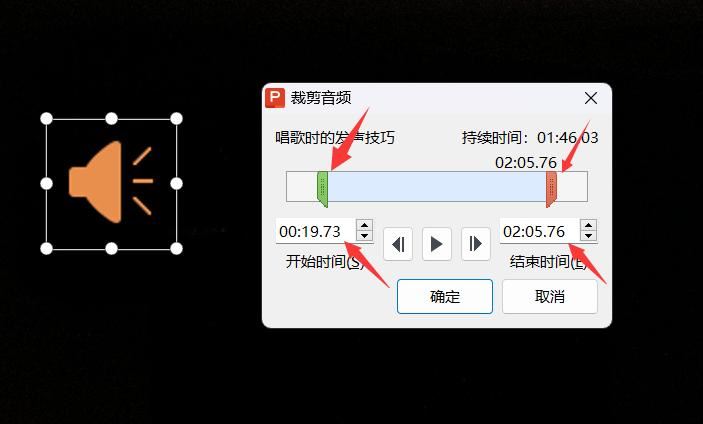703x424 pixels.
Task: Click the grey untrimmed area before green marker
Action: click(302, 186)
